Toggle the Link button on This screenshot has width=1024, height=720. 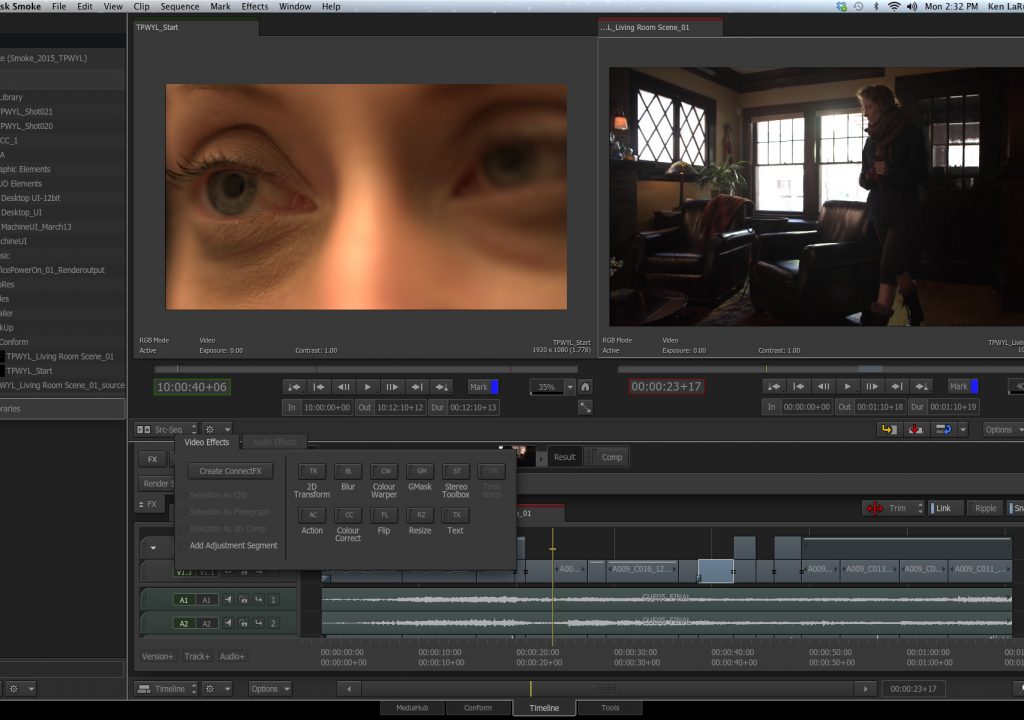(x=944, y=508)
